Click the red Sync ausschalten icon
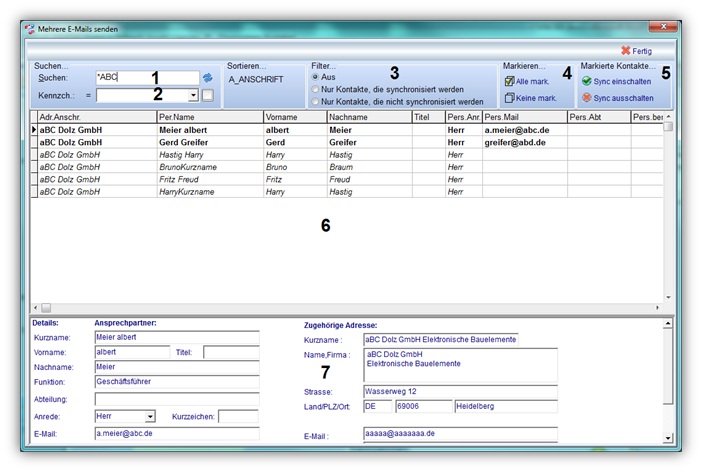The height and width of the screenshot is (472, 702). point(586,98)
